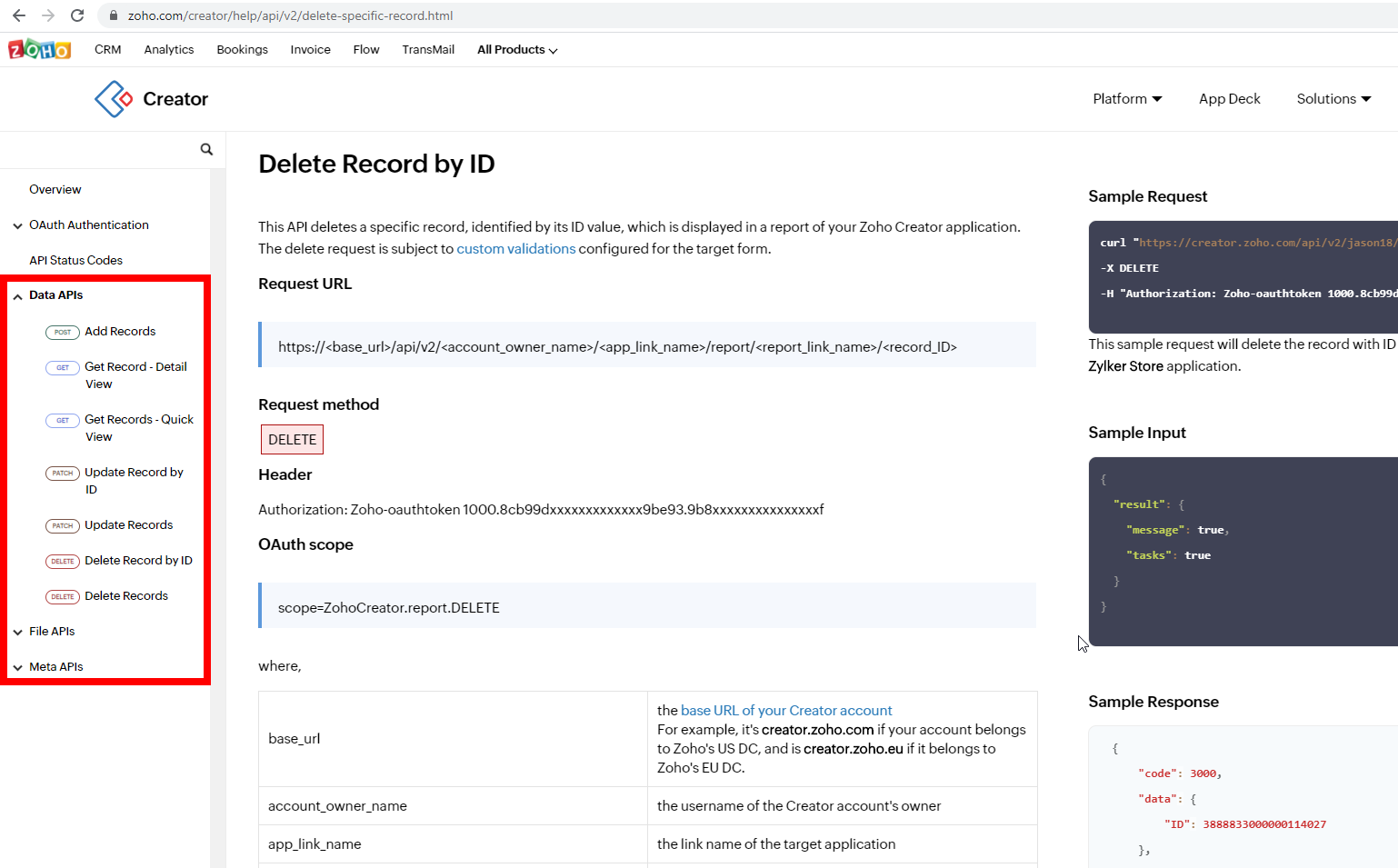Click PATCH badge beside Update Records
The width and height of the screenshot is (1398, 868).
click(62, 526)
